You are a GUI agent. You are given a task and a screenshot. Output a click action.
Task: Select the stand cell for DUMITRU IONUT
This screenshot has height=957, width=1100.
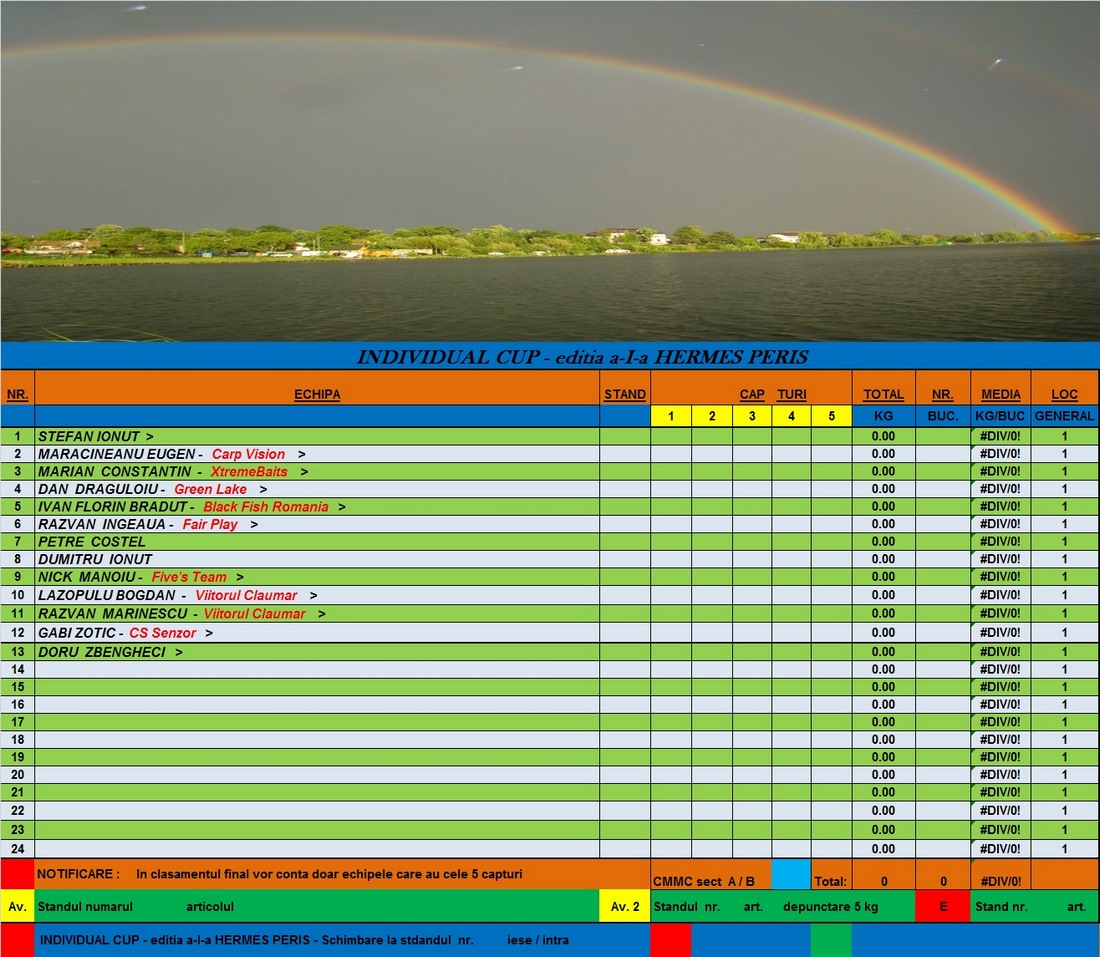625,559
